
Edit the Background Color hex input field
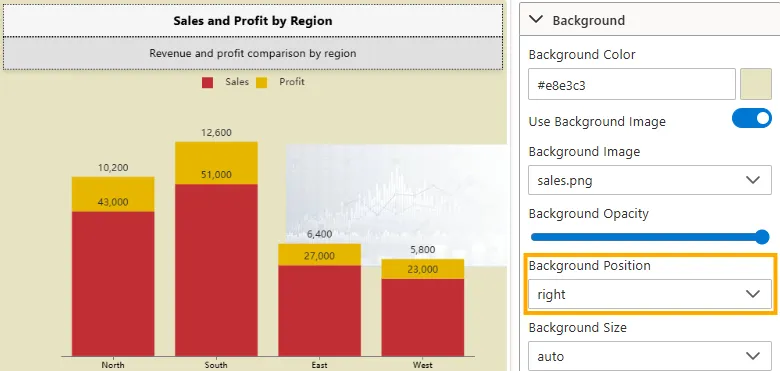pos(632,85)
